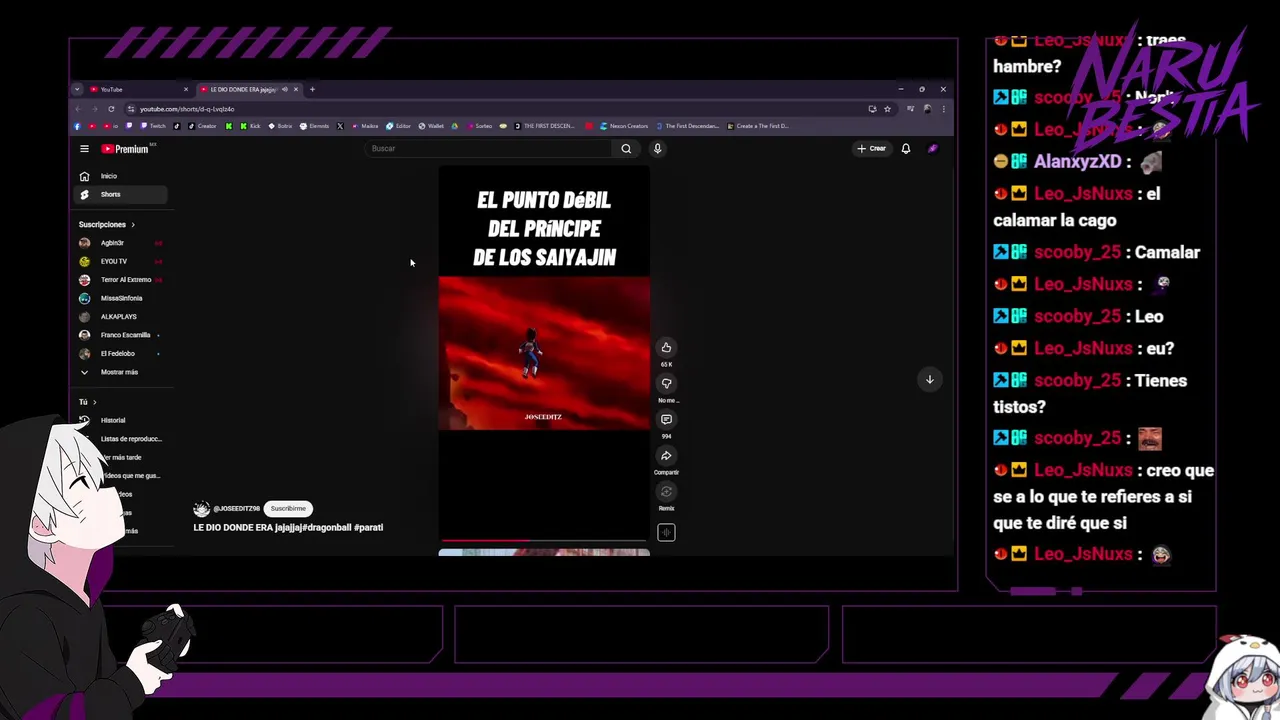This screenshot has height=720, width=1280.
Task: Go to next short with down arrow
Action: click(929, 379)
